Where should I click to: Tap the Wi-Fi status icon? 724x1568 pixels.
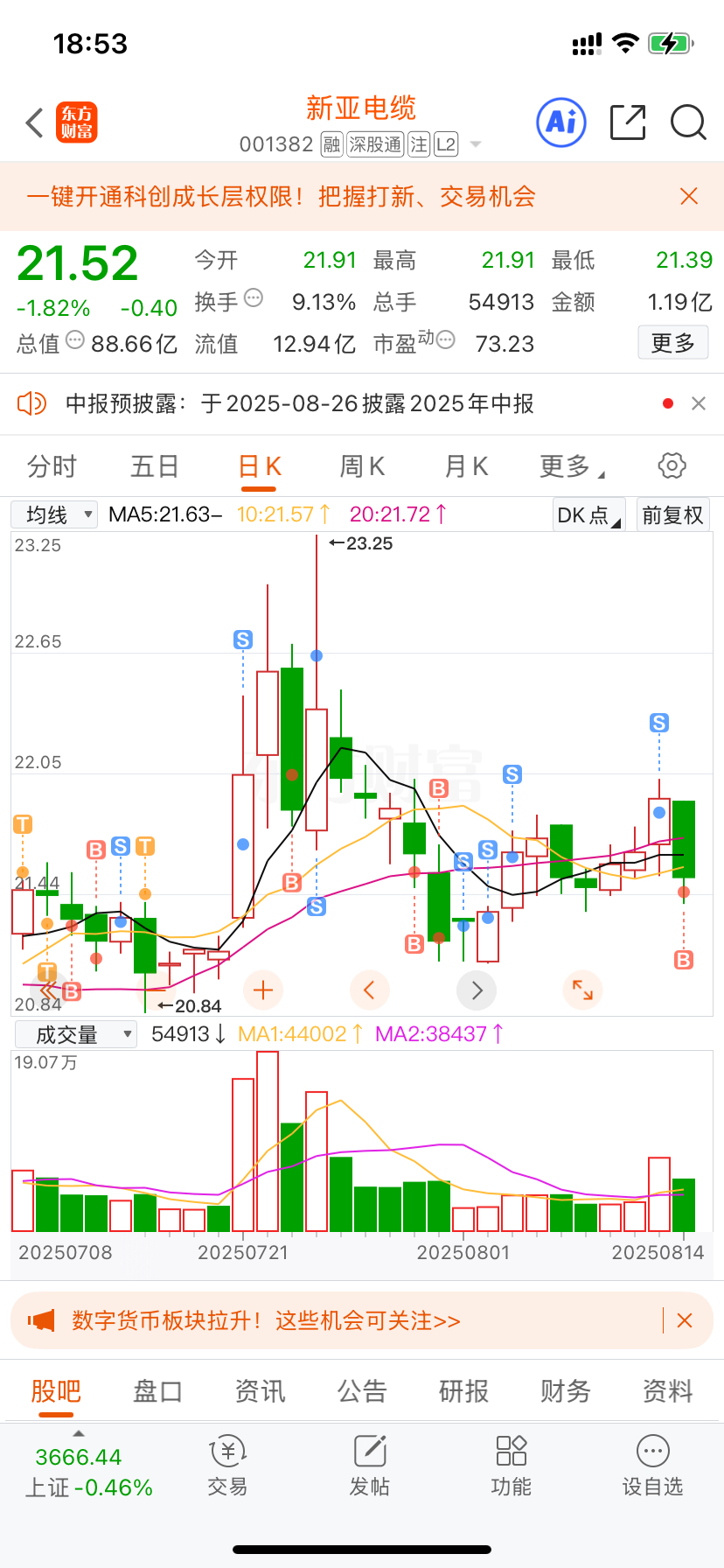coord(625,43)
